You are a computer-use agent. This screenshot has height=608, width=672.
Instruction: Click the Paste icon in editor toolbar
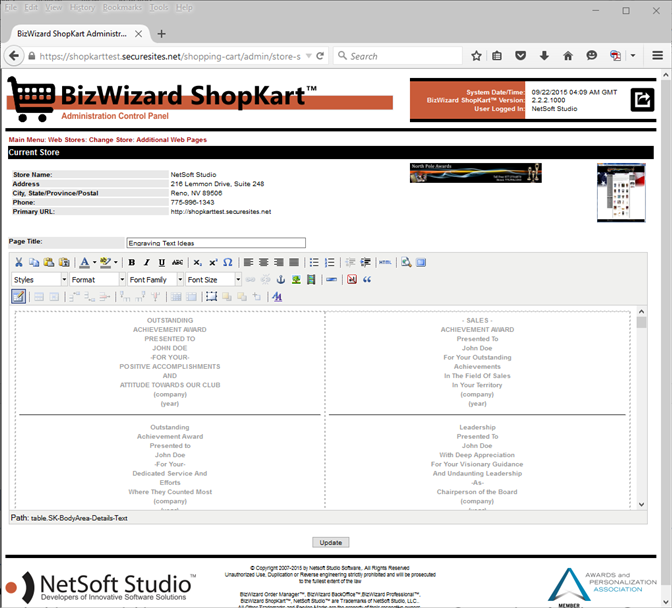pyautogui.click(x=49, y=262)
